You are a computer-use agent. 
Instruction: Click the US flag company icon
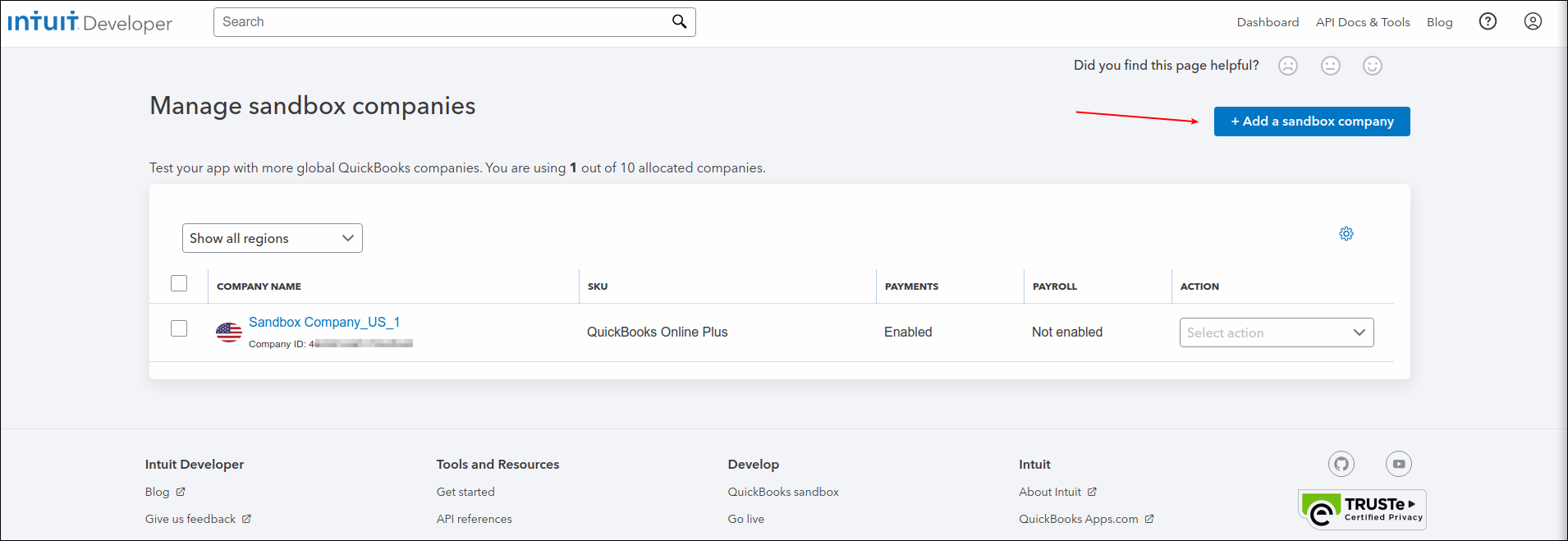(229, 332)
